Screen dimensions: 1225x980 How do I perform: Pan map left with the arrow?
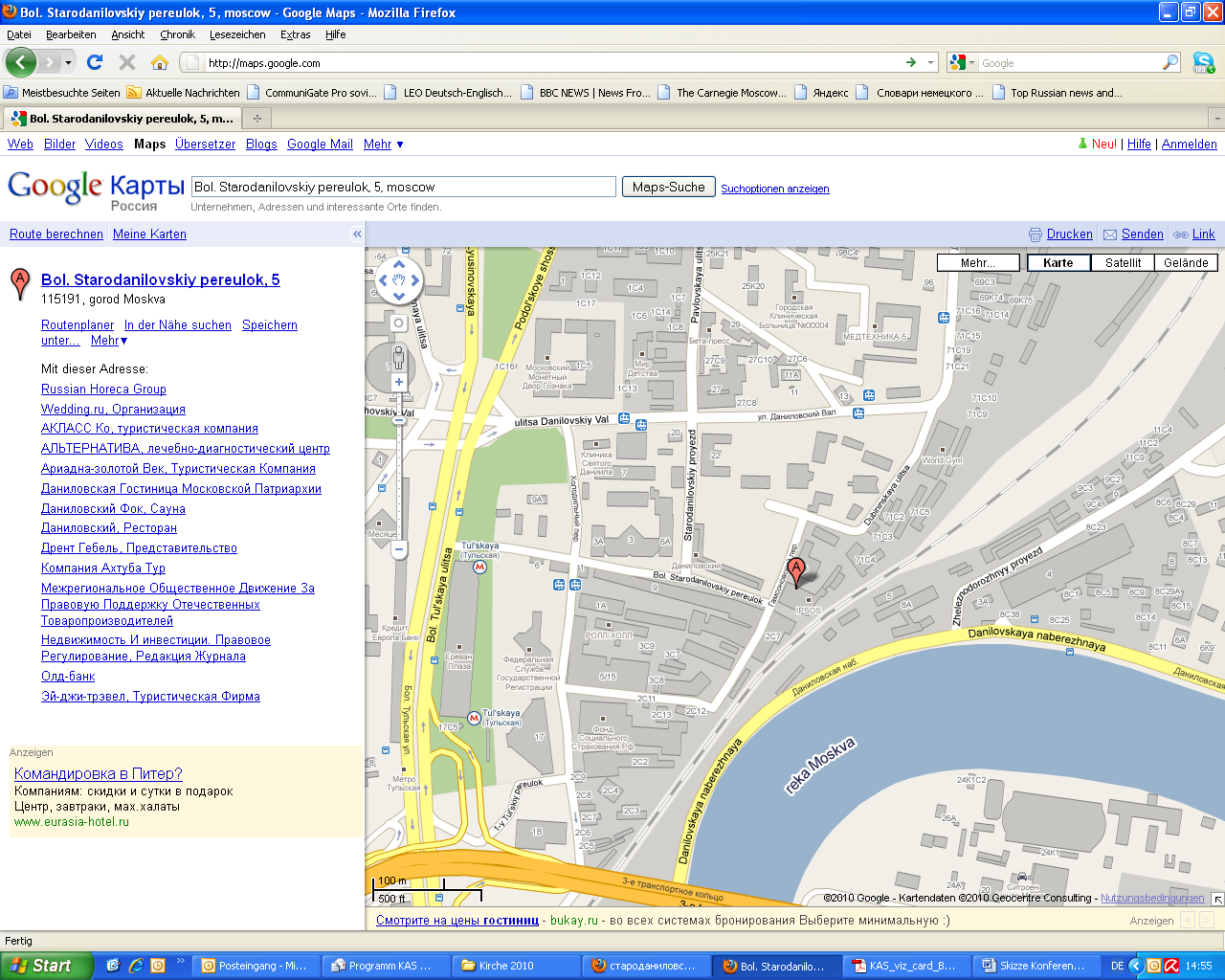tap(383, 280)
